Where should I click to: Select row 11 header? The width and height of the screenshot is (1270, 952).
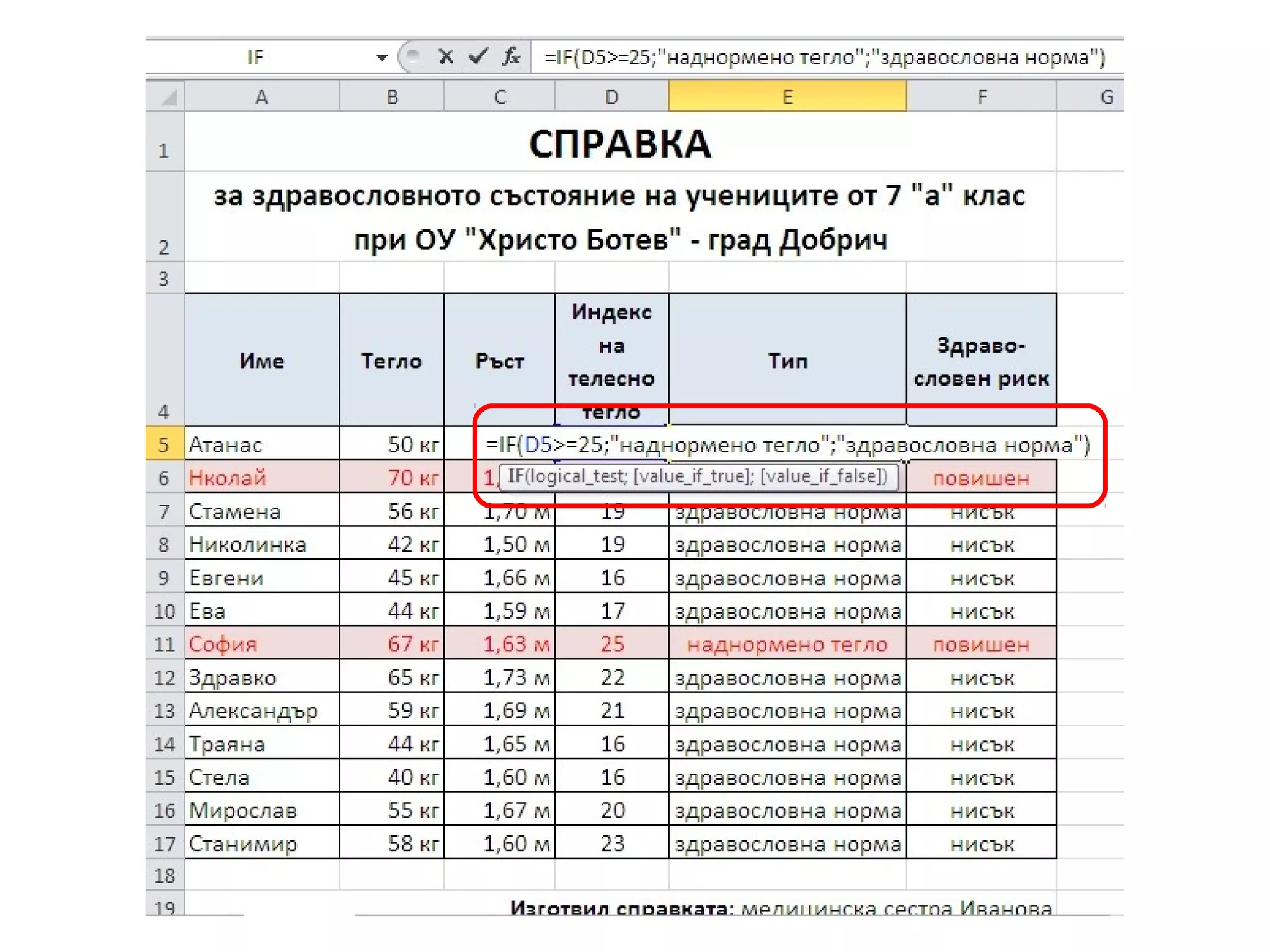point(164,644)
